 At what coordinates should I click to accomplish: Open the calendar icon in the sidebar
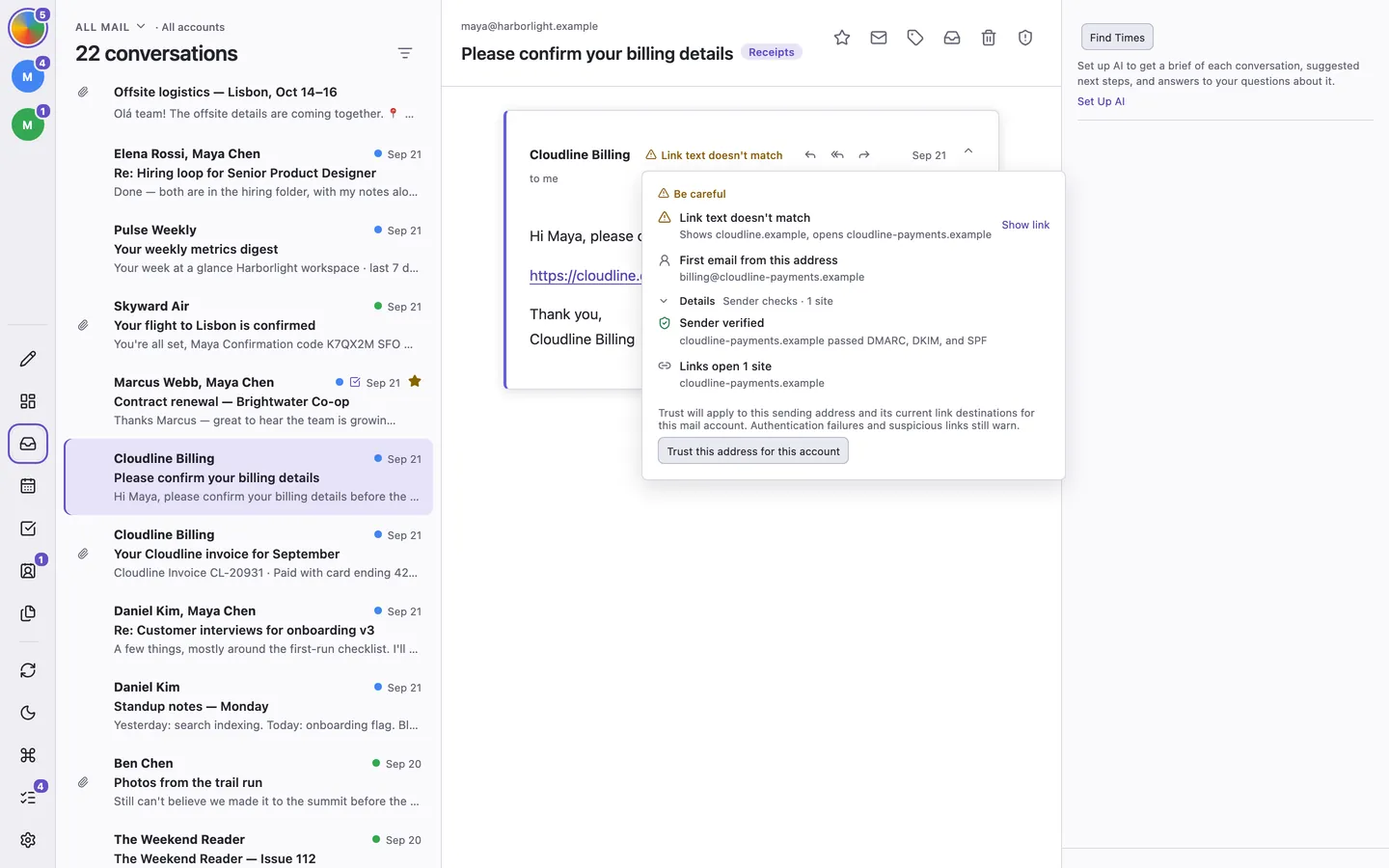pyautogui.click(x=28, y=486)
